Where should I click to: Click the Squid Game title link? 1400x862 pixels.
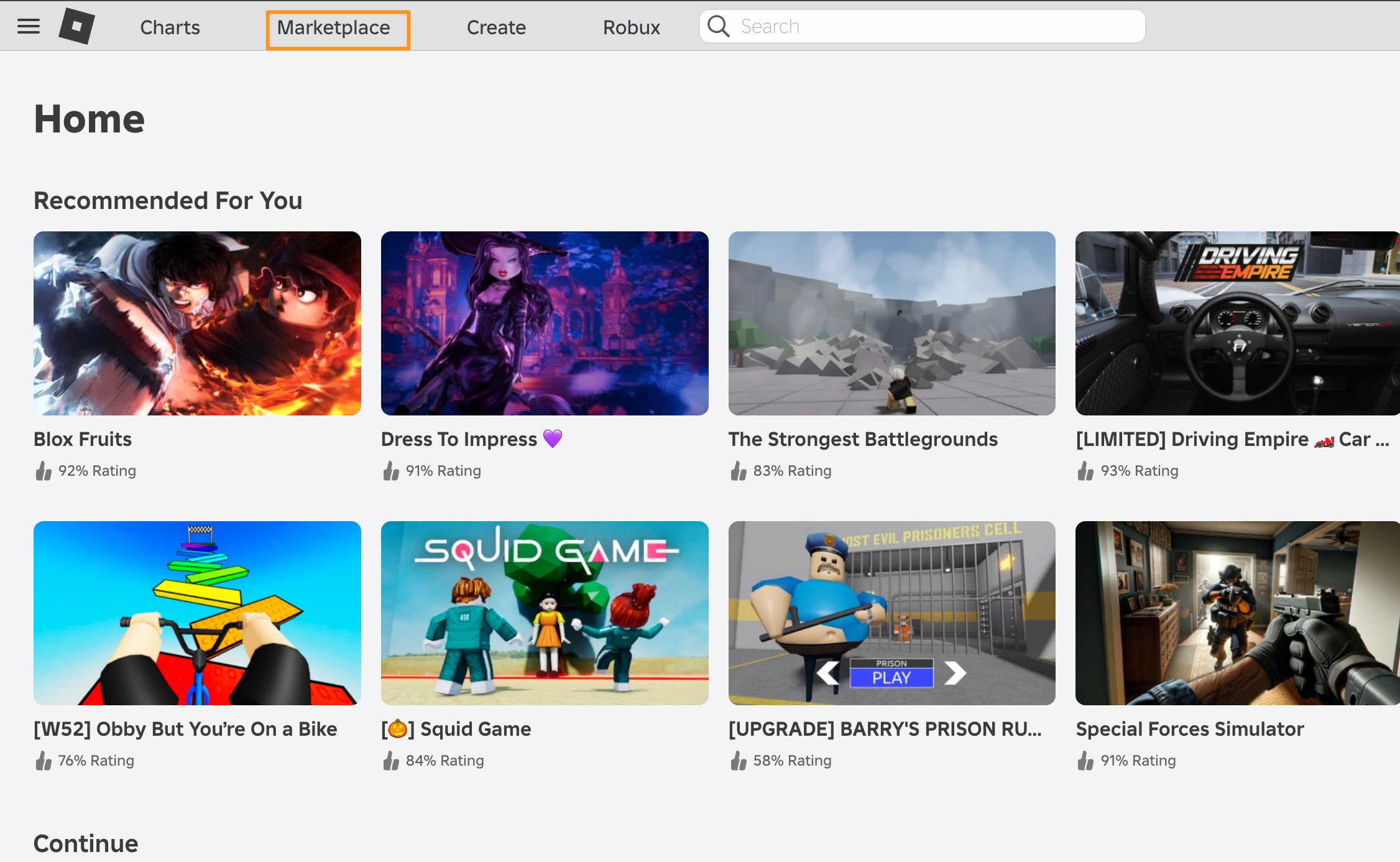coord(456,729)
